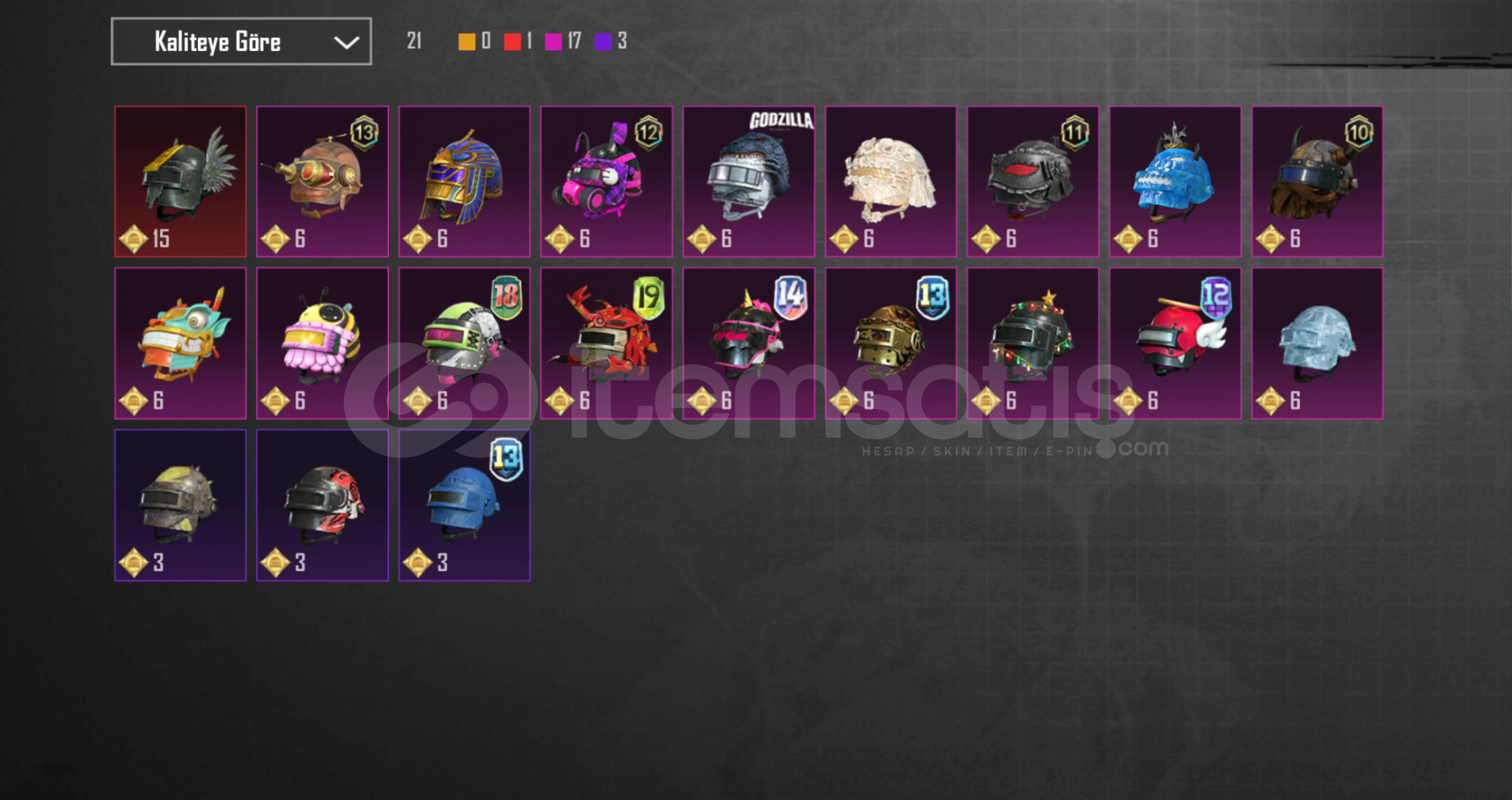Select the white powdered wig helmet
Screen dimensions: 1512x800
[x=891, y=181]
